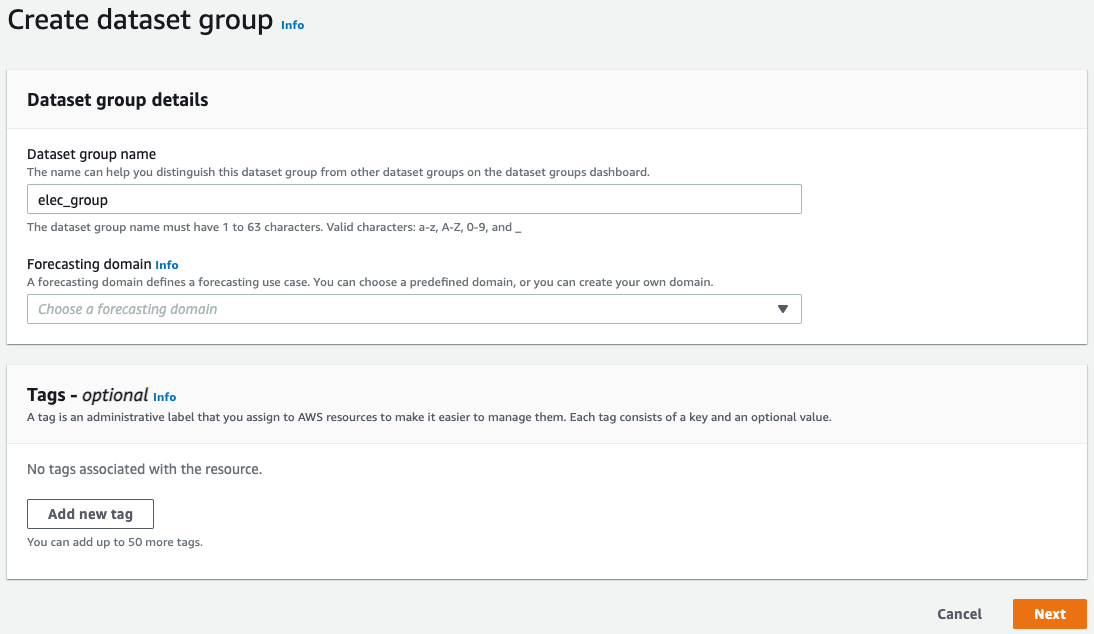Click the Forecasting domain label text

pos(89,265)
